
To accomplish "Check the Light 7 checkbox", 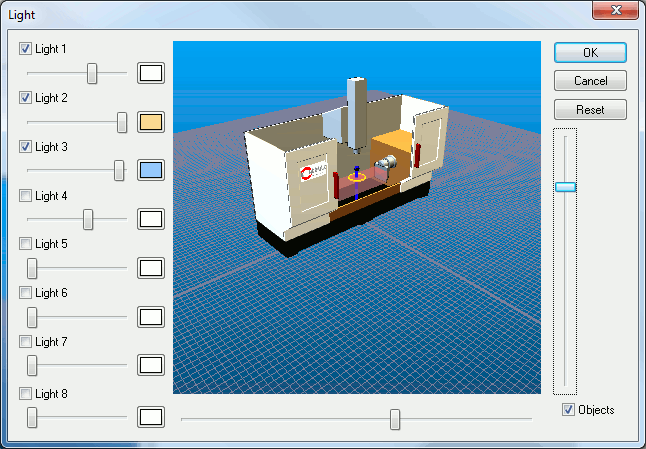I will pyautogui.click(x=25, y=341).
